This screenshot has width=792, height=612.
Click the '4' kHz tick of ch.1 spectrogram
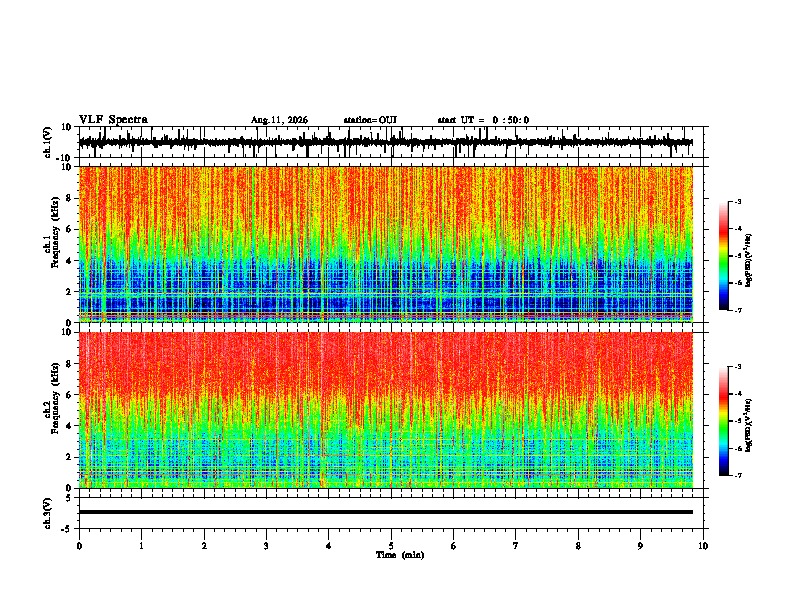69,261
